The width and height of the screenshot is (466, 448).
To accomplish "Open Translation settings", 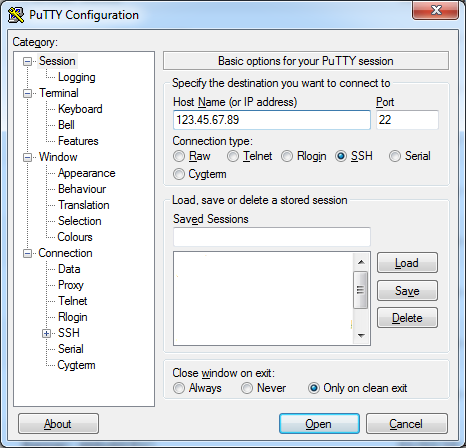I will coord(84,205).
